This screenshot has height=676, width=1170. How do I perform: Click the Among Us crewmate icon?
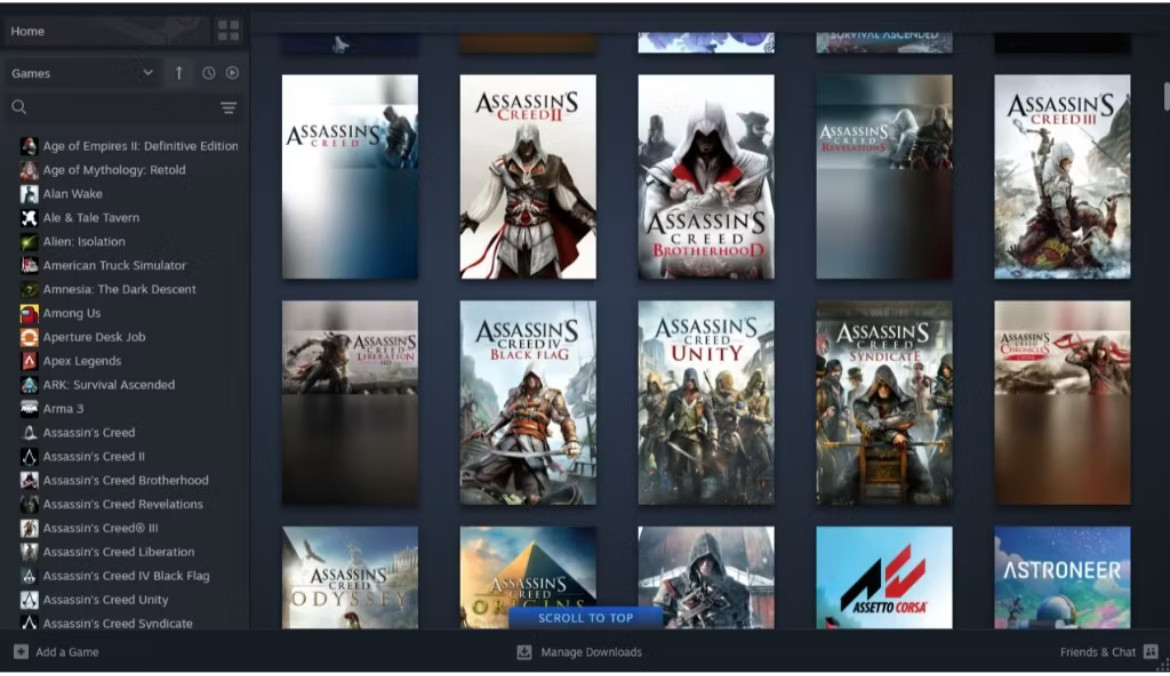(x=29, y=313)
